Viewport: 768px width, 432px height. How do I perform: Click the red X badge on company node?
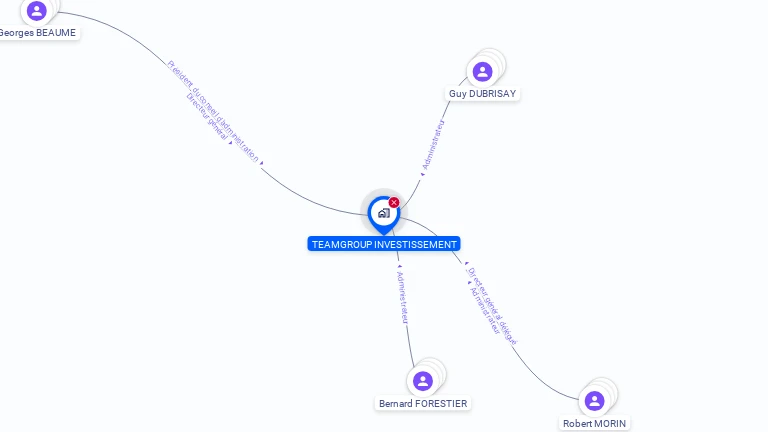[x=394, y=202]
